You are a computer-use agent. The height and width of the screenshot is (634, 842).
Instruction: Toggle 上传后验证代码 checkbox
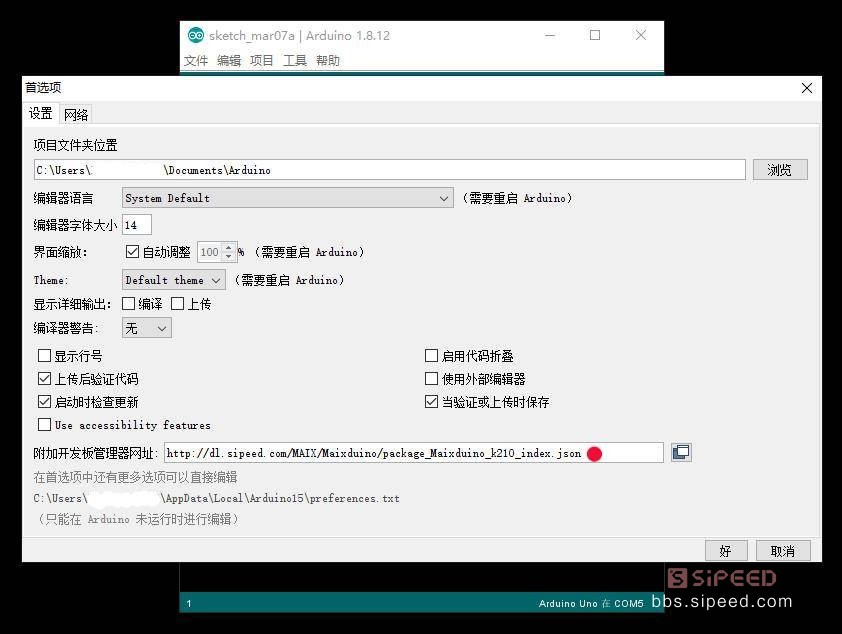click(x=45, y=378)
